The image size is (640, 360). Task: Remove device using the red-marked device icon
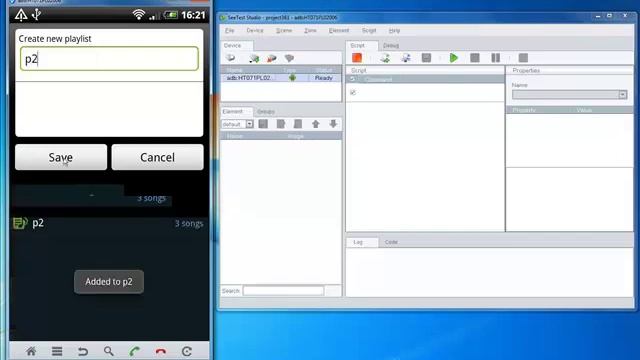point(271,58)
